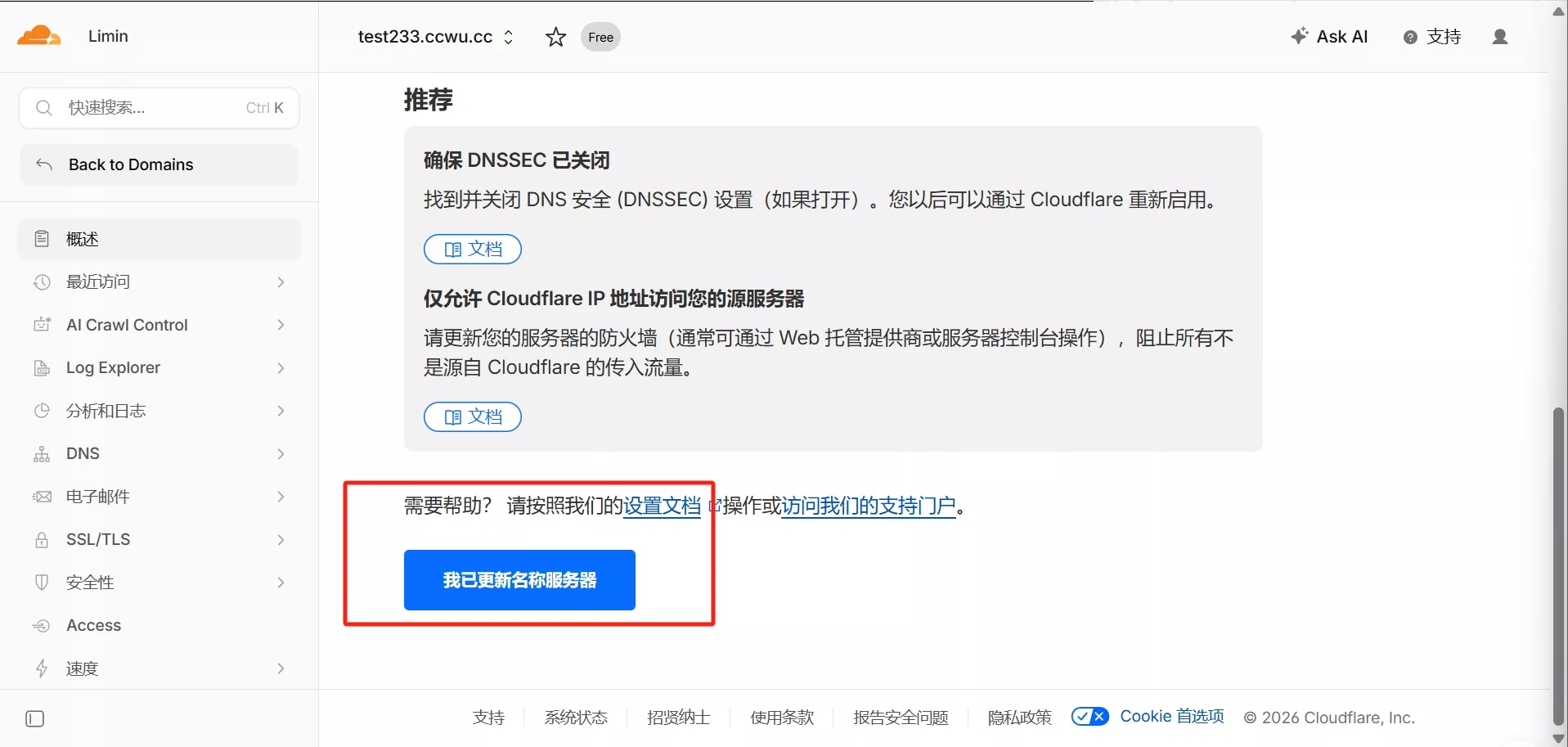
Task: Click the DNS network icon
Action: point(42,454)
